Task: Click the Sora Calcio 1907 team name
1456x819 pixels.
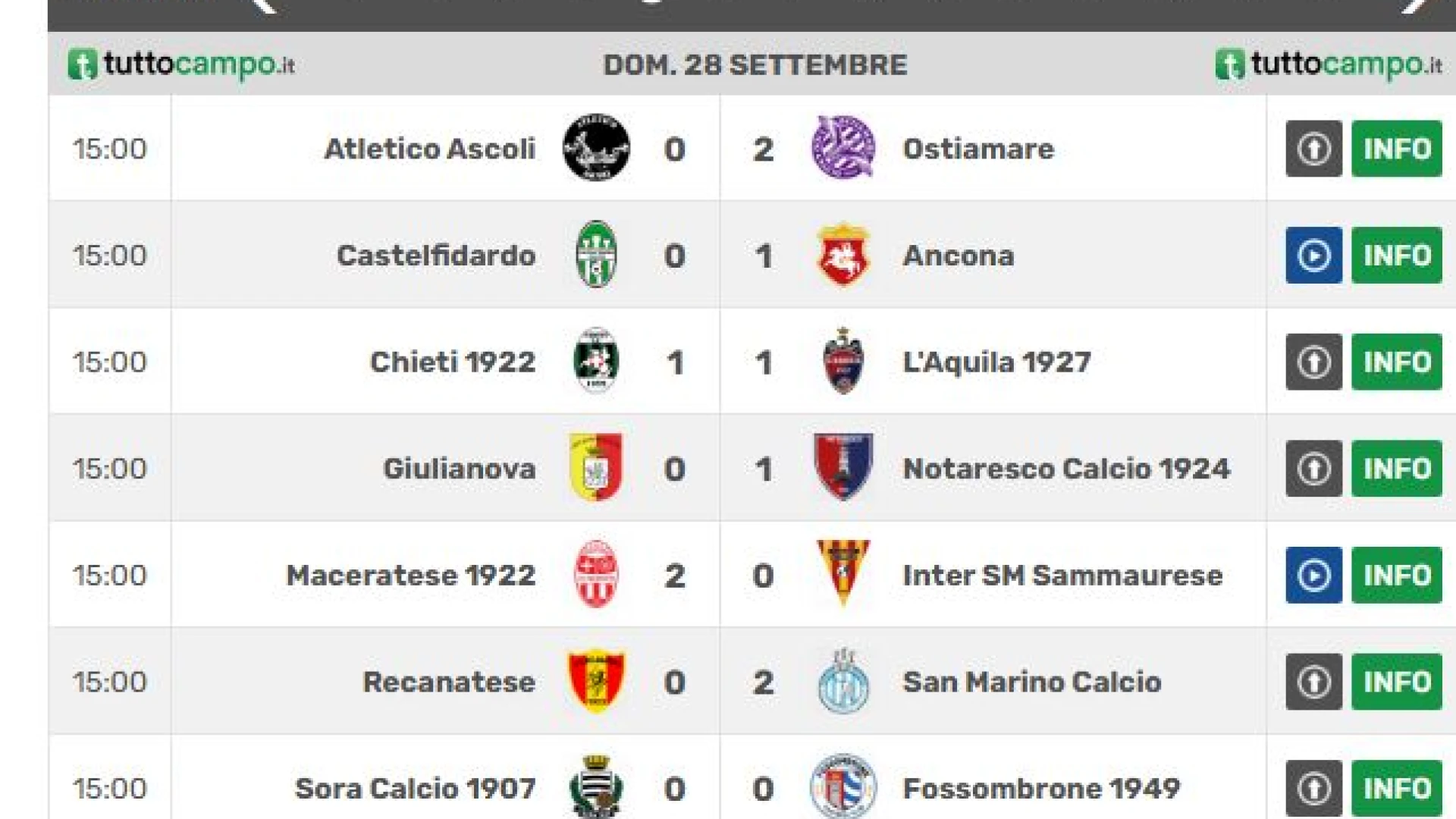Action: 416,789
